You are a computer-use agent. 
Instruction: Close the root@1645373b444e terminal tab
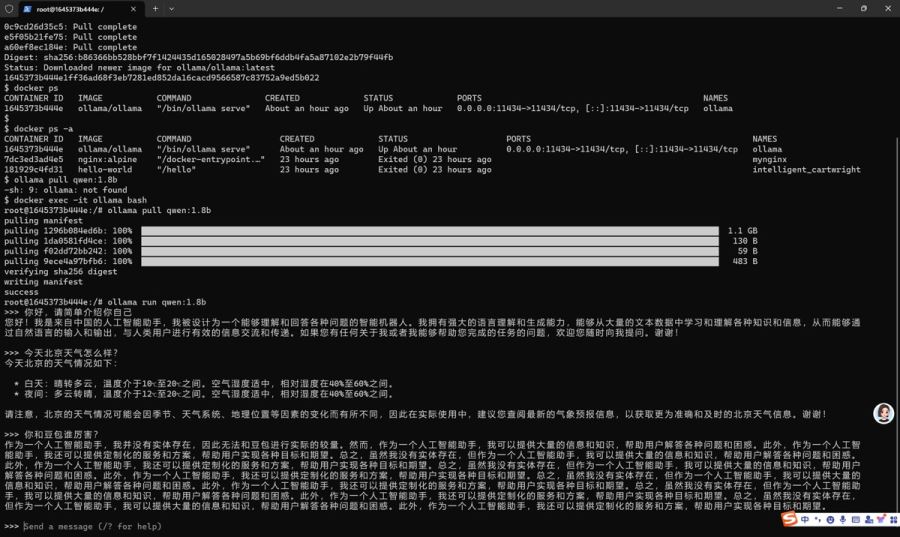133,9
